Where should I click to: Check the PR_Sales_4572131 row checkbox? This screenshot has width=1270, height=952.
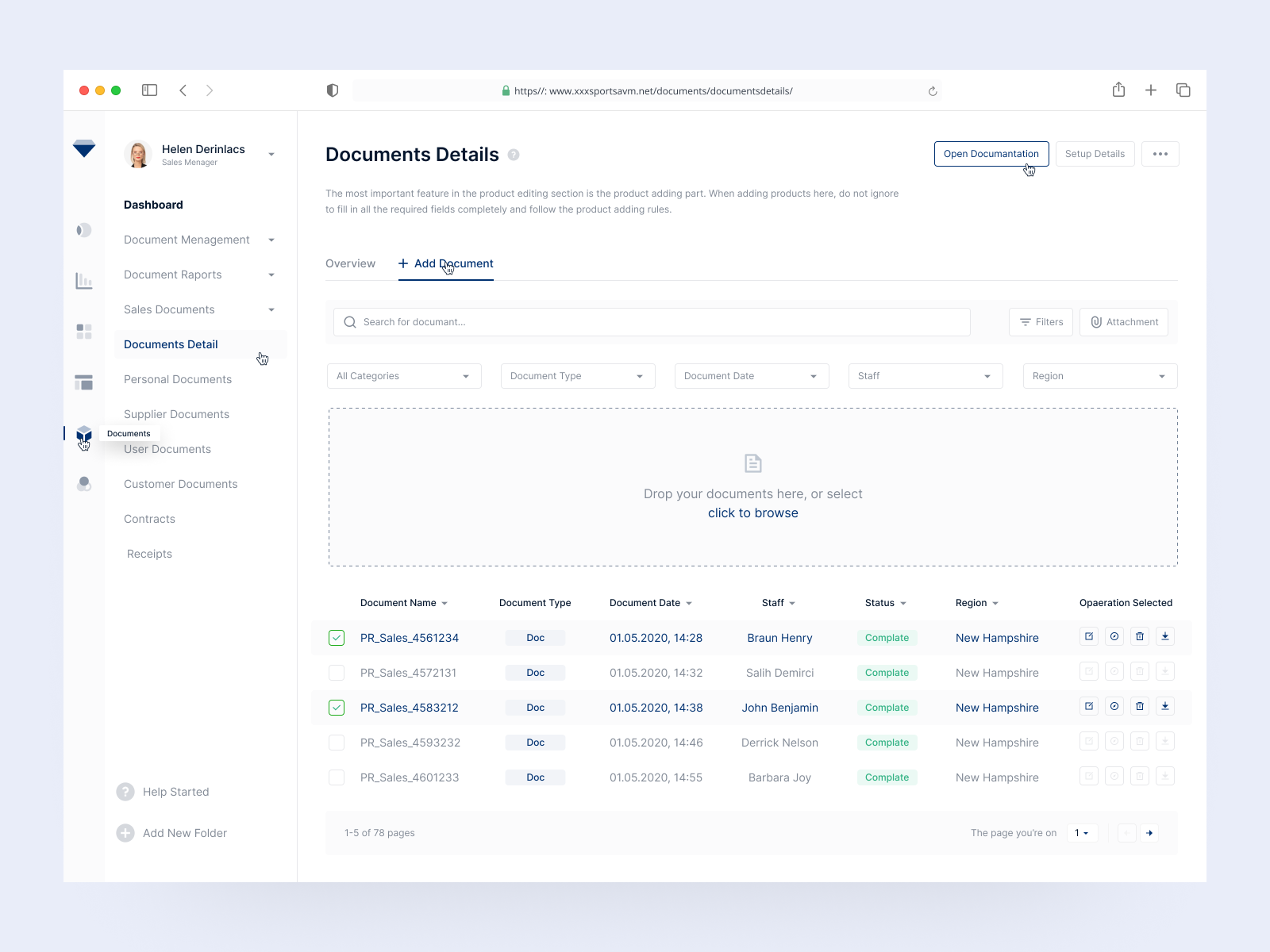click(336, 672)
